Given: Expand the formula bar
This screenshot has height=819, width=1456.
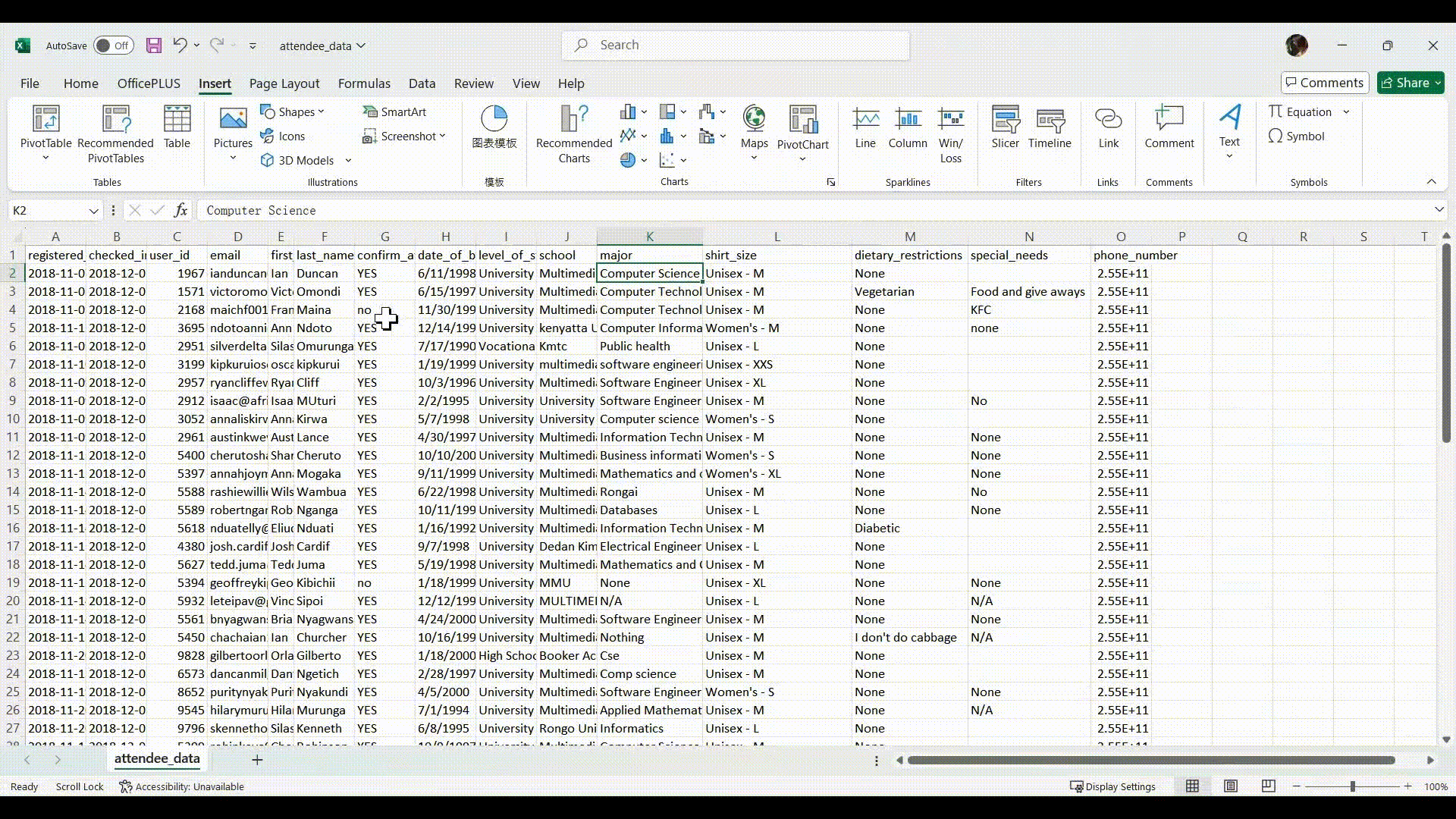Looking at the screenshot, I should pos(1439,210).
